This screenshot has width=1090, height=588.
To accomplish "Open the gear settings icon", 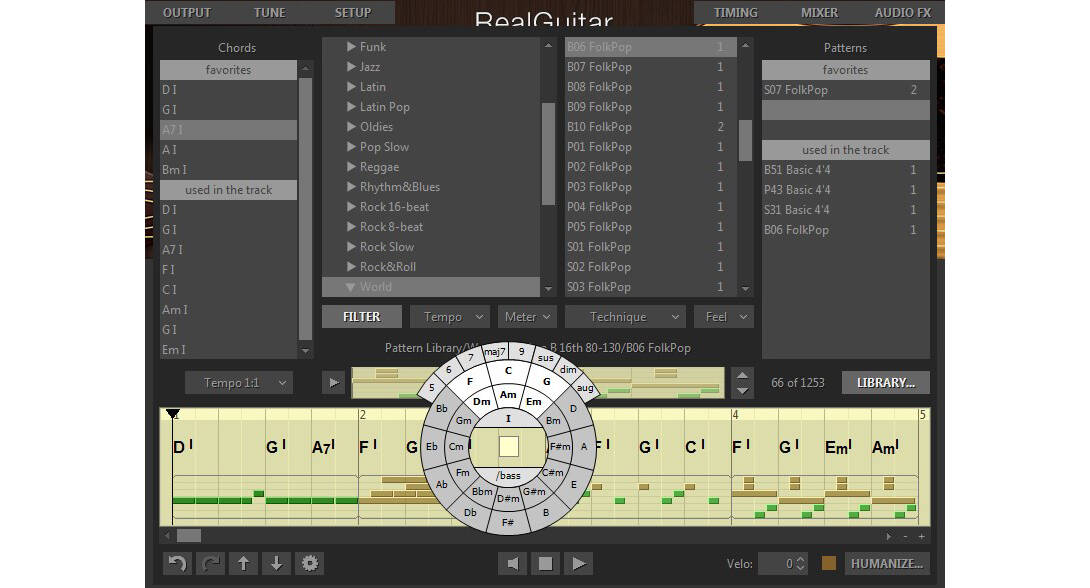I will coord(309,564).
